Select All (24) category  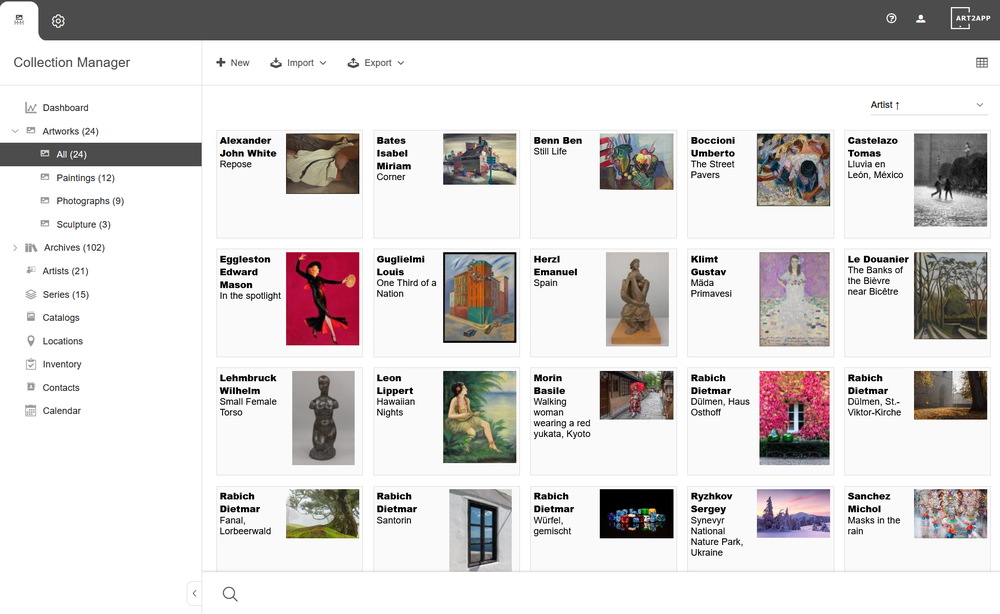101,154
